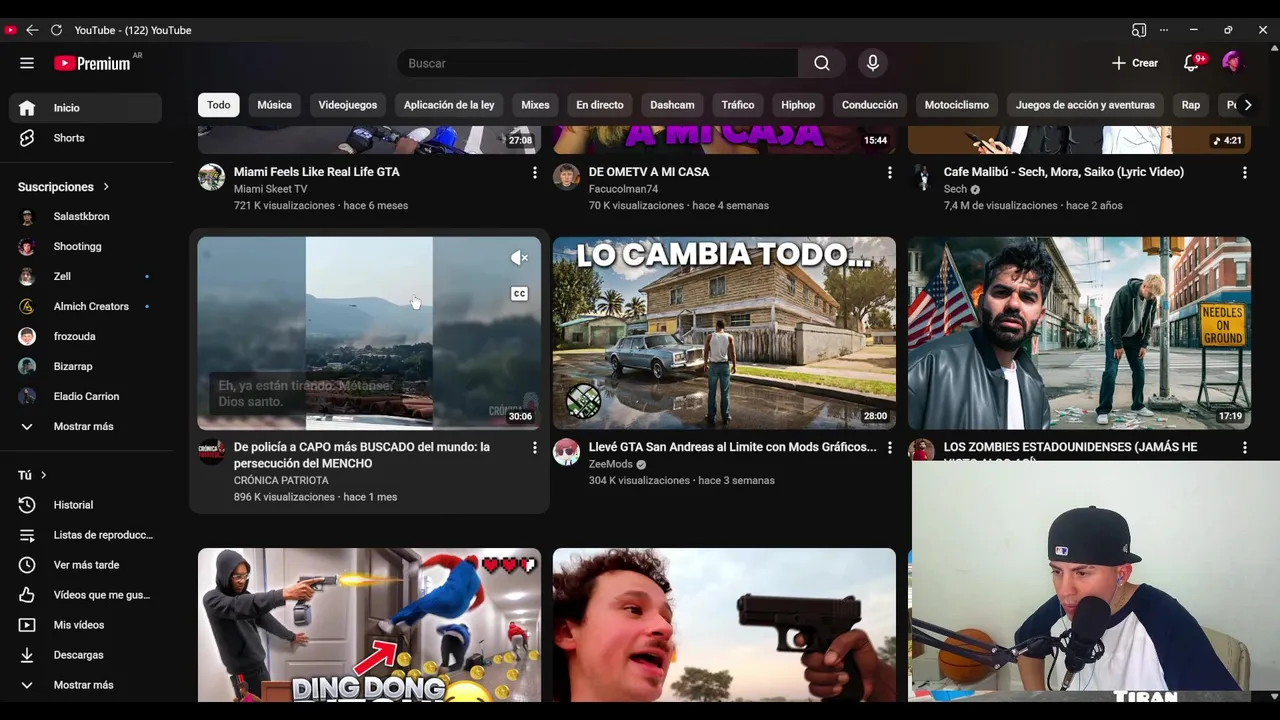1280x720 pixels.
Task: Go to Inicio in sidebar
Action: click(x=85, y=108)
